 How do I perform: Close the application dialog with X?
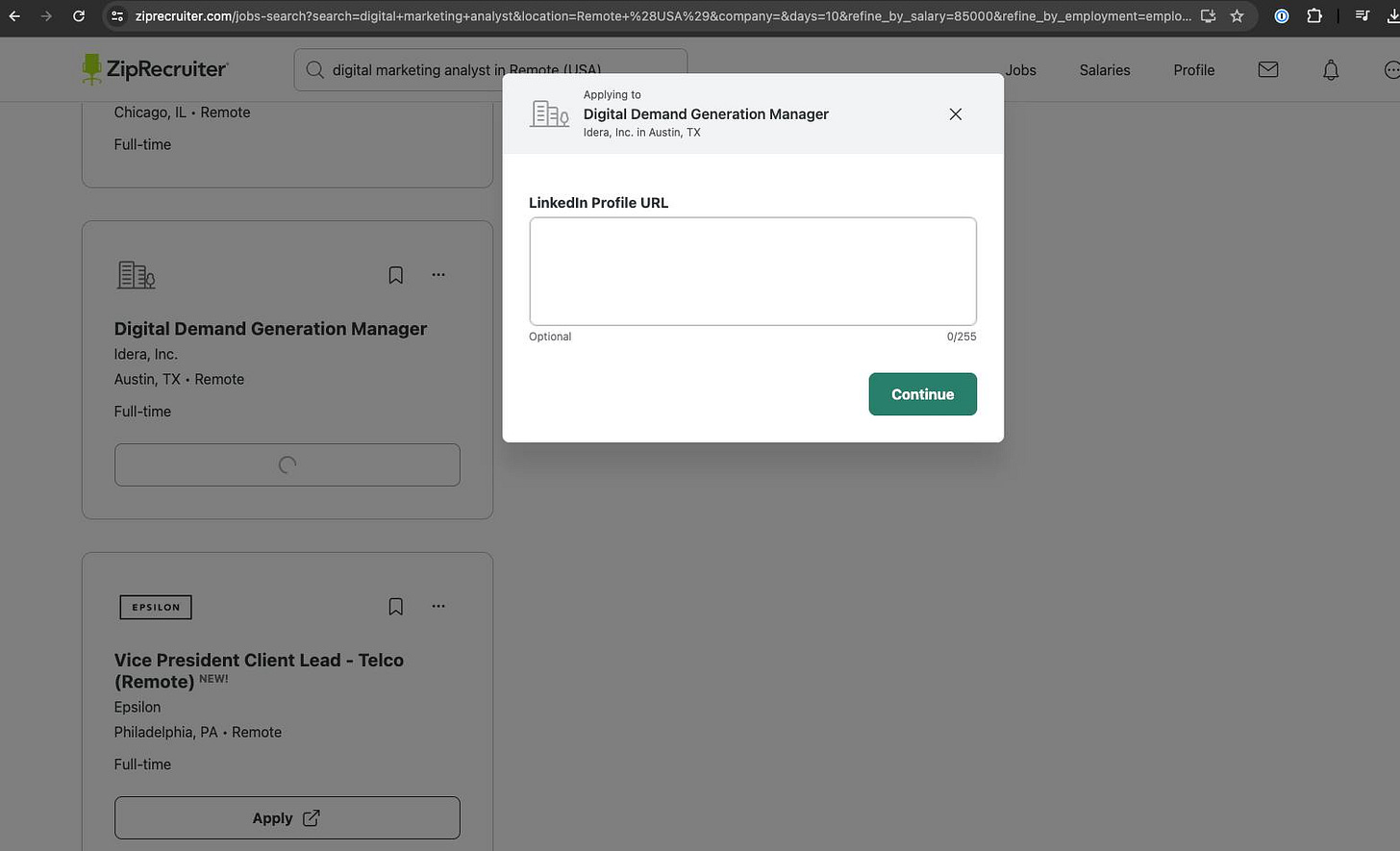tap(956, 113)
